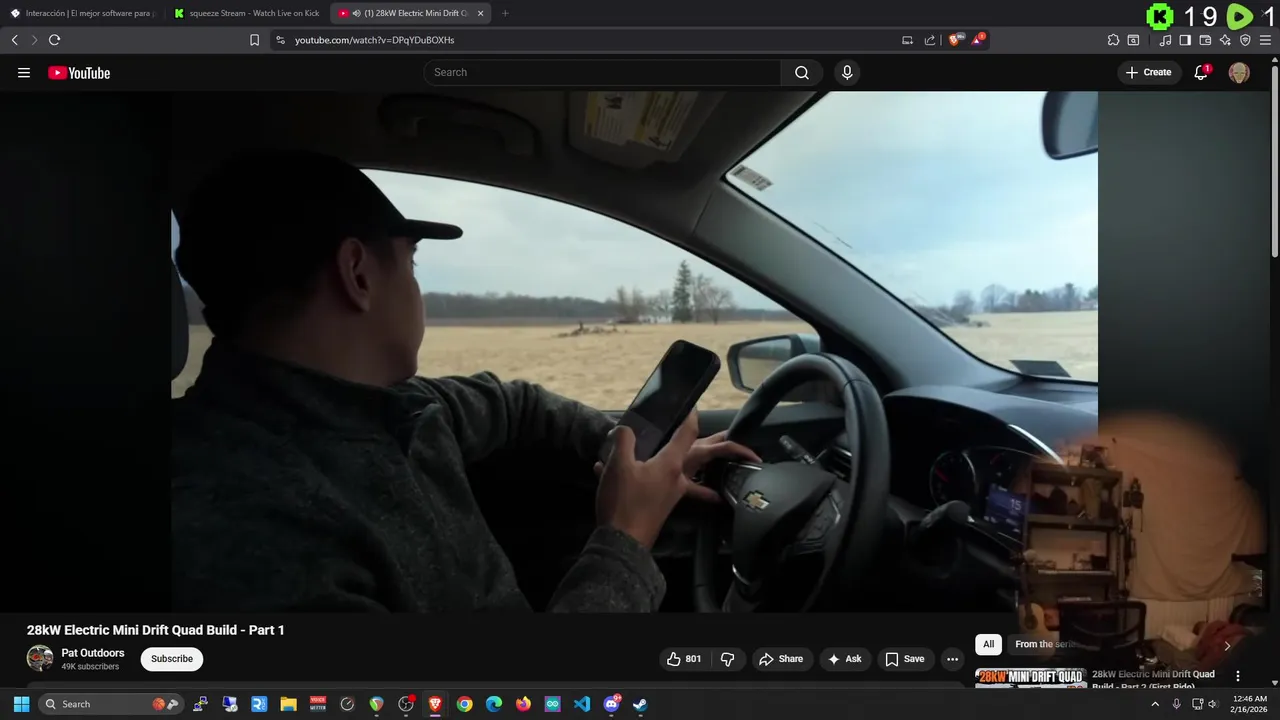Open Steam from the taskbar

tap(640, 704)
